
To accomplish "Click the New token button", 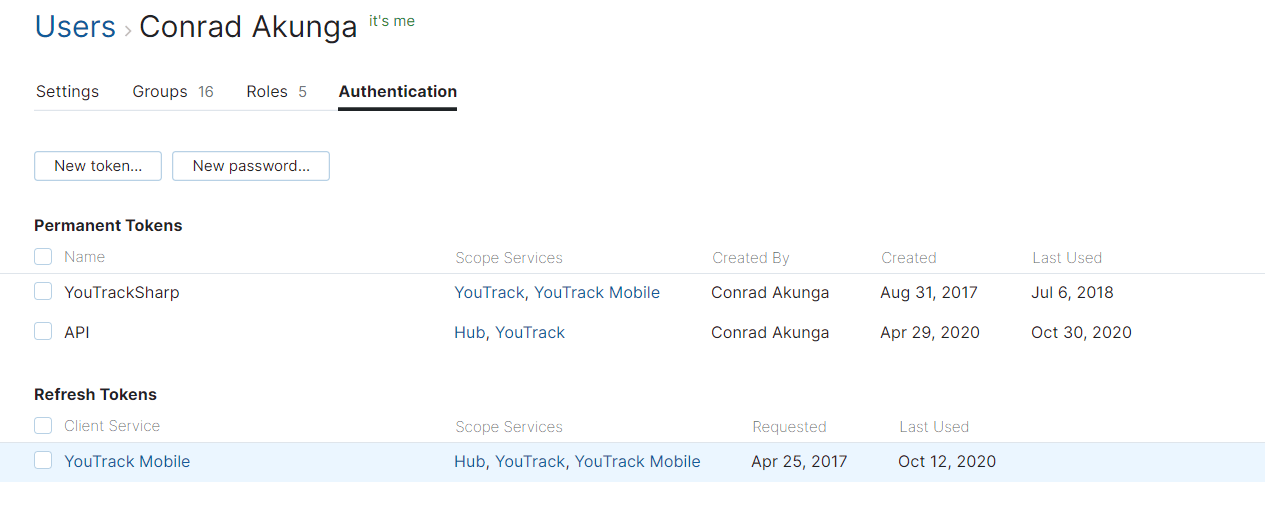I will click(98, 166).
